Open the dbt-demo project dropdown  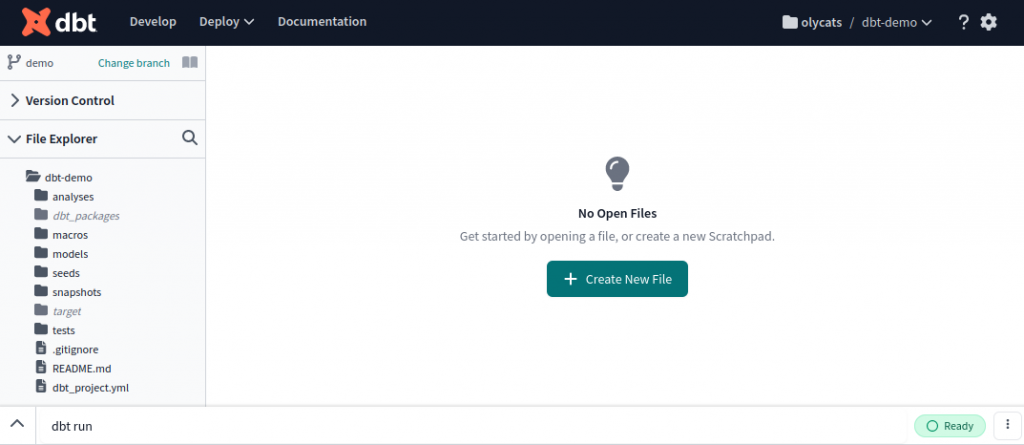[x=897, y=22]
